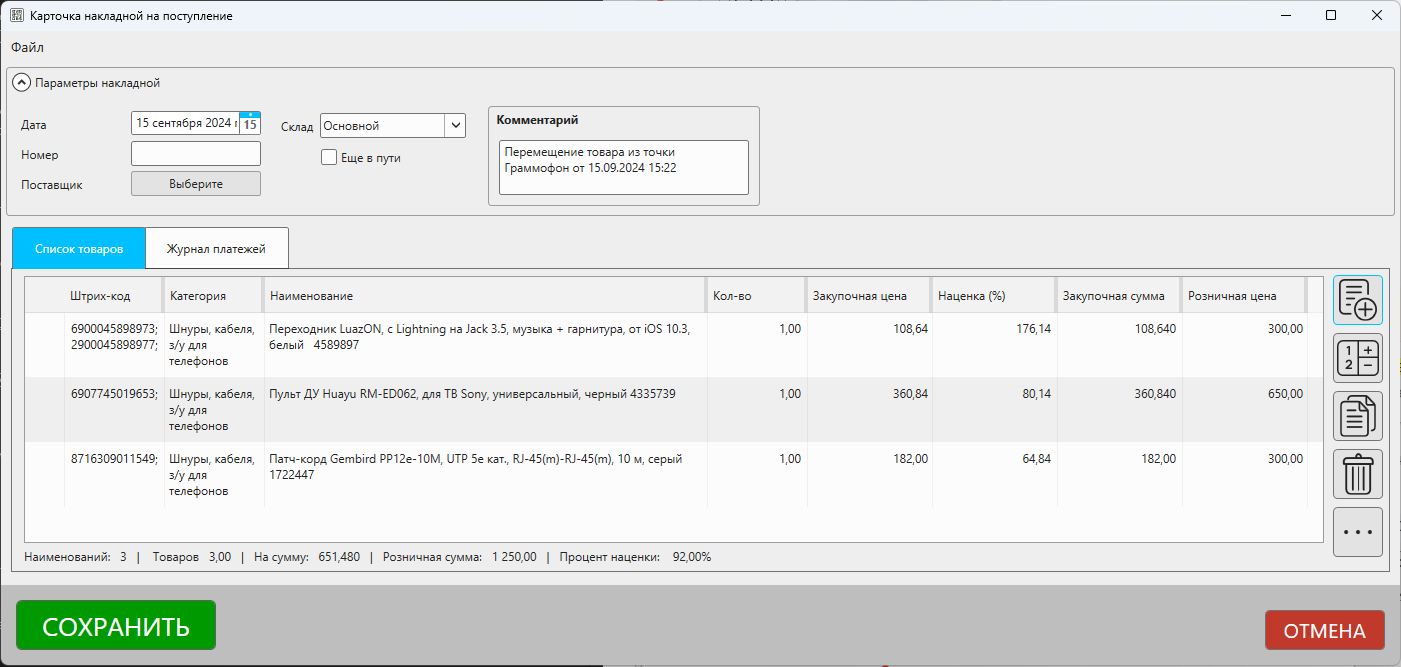Enable the "Еще в пути" checkbox
The height and width of the screenshot is (667, 1401).
point(329,157)
